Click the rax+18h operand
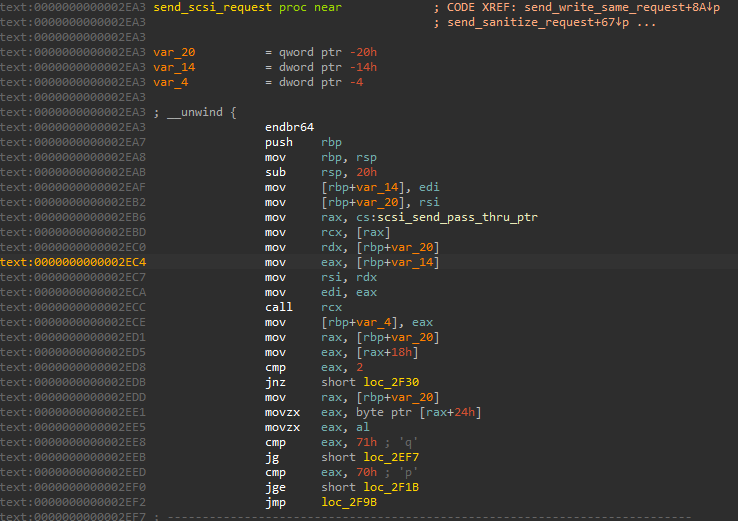The height and width of the screenshot is (521, 738). 387,353
